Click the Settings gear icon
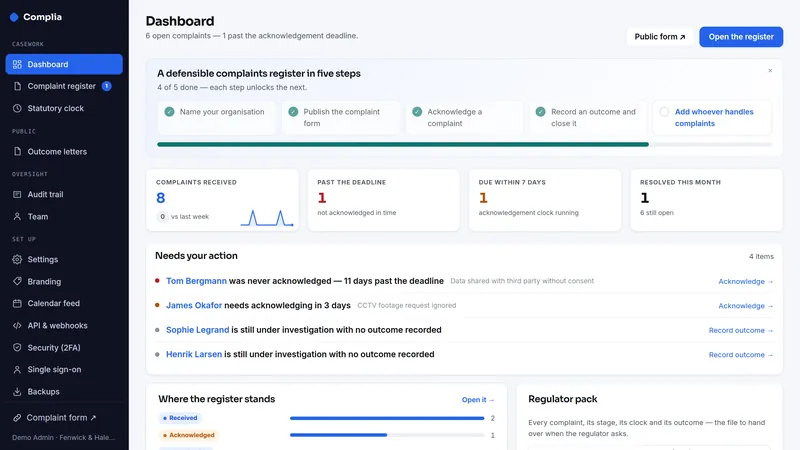Screen dimensions: 800x450 [17, 259]
